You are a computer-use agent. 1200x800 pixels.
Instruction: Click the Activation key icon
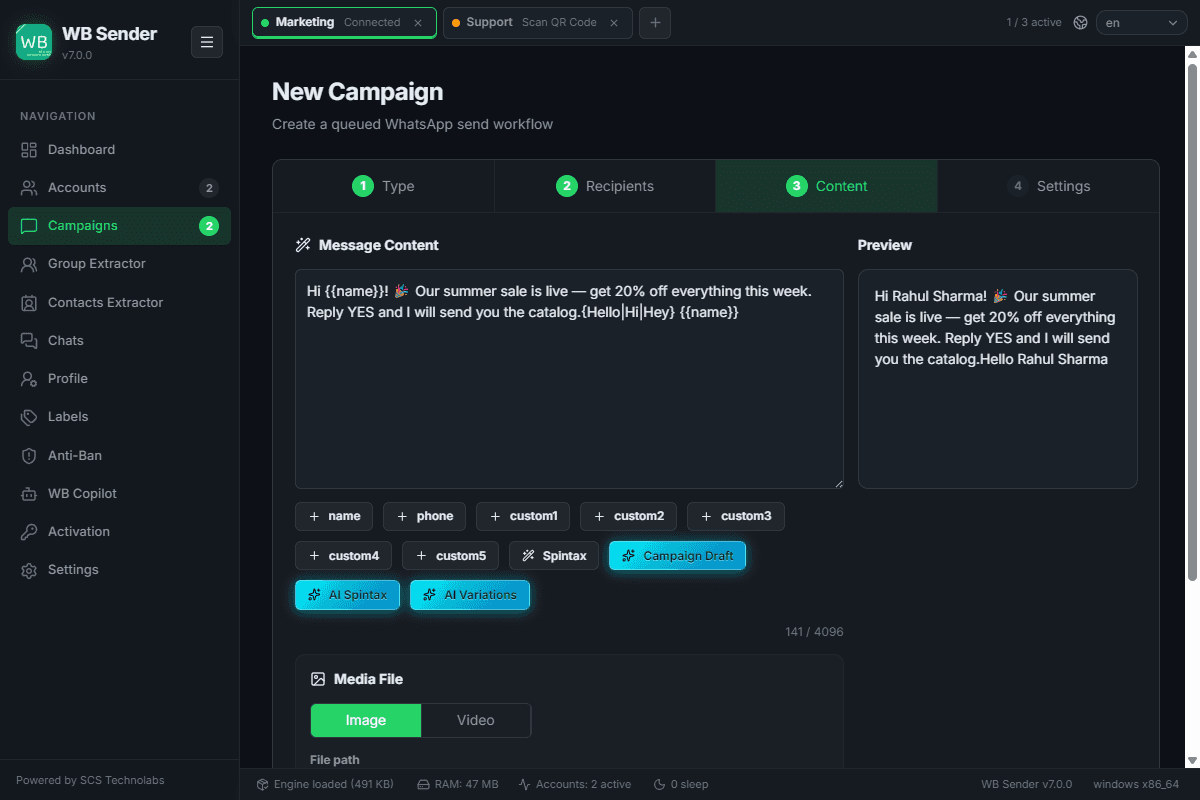click(29, 532)
